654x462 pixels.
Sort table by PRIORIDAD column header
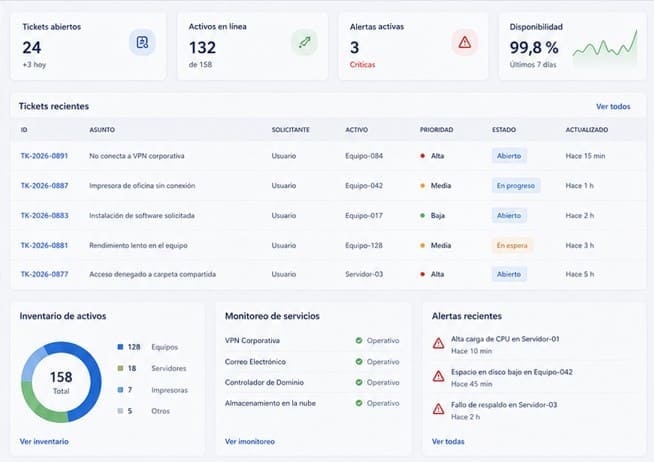[x=436, y=130]
